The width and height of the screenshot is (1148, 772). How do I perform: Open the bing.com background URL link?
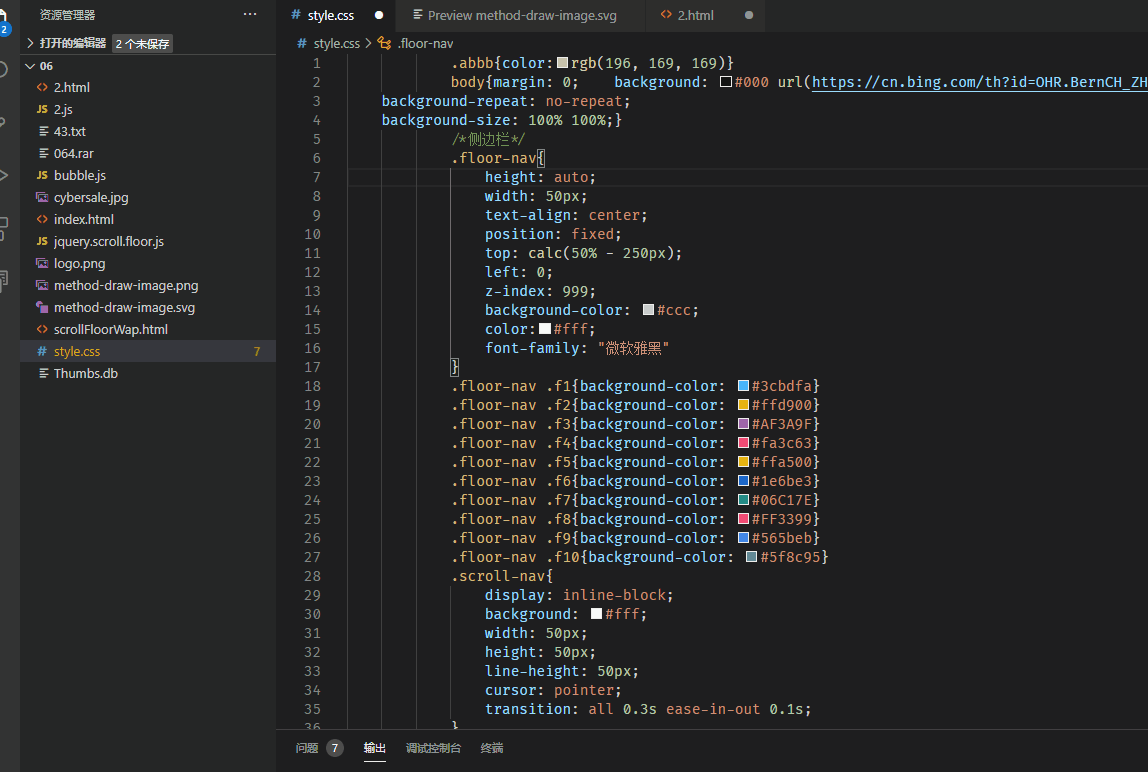click(980, 82)
